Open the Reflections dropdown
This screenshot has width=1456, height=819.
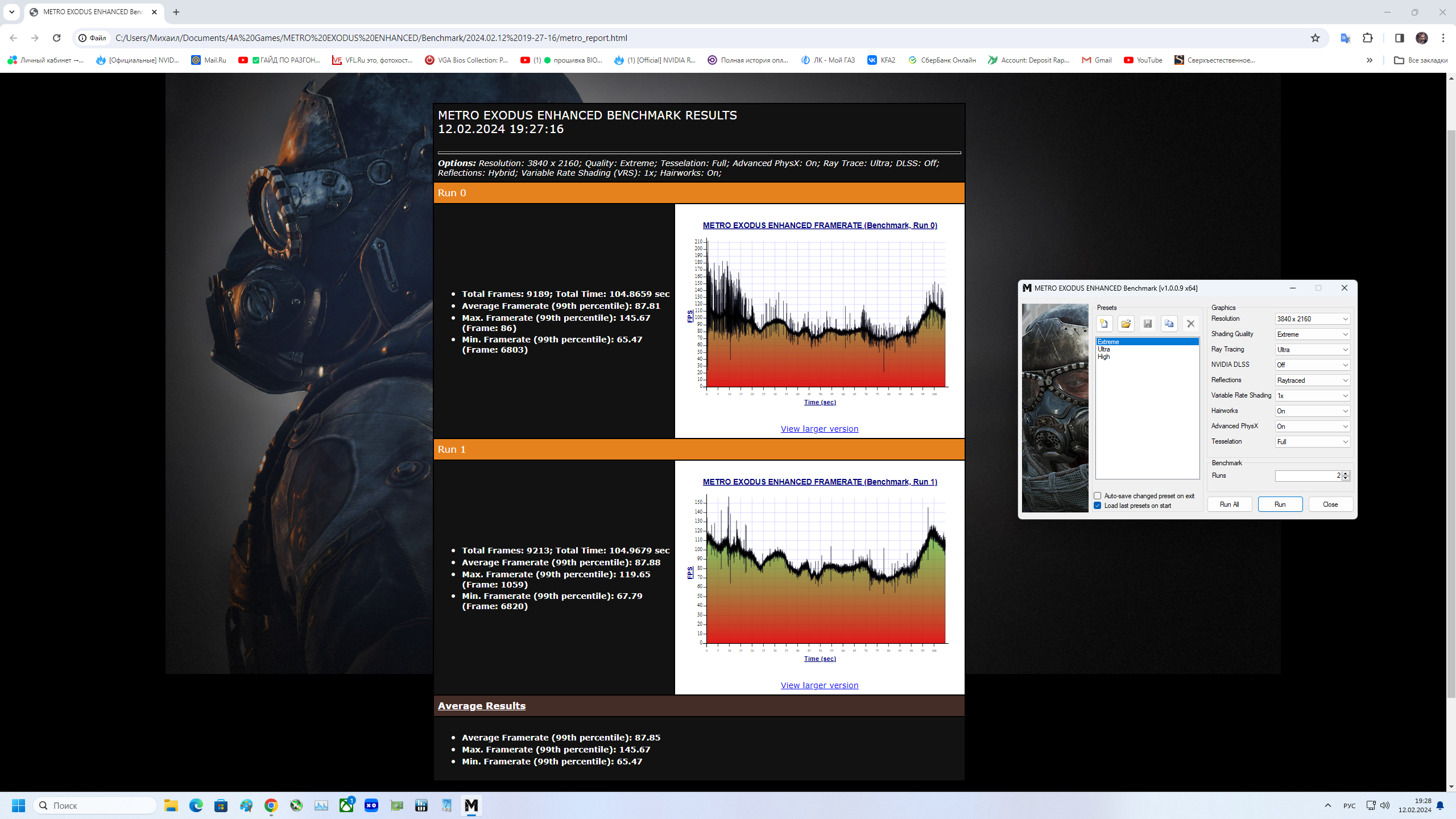click(1312, 380)
